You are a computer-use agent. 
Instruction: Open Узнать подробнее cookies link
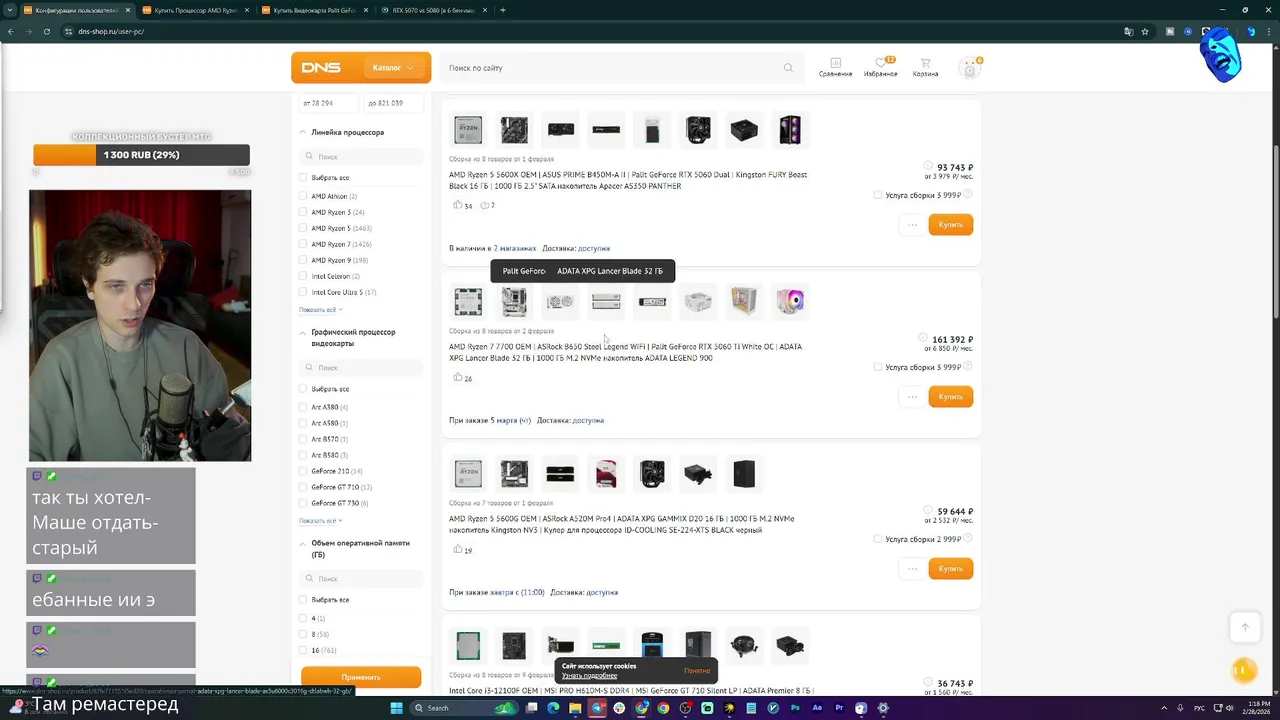(x=589, y=676)
